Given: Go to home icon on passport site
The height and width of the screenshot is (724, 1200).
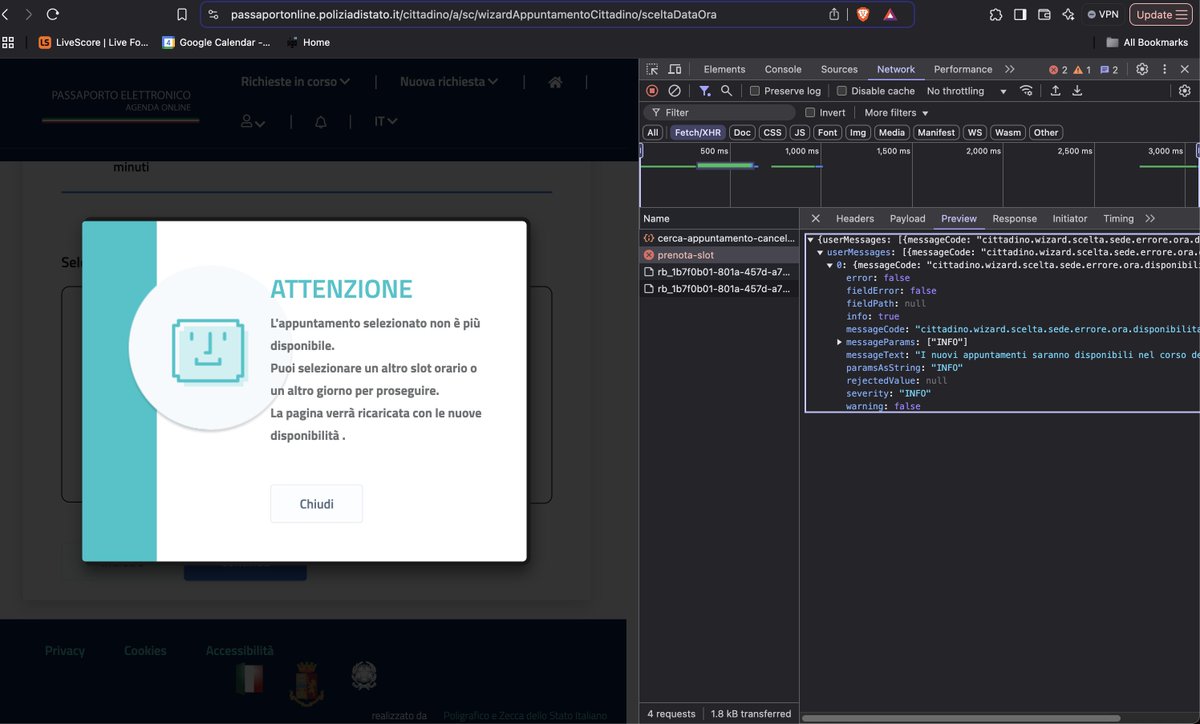Looking at the screenshot, I should click(555, 82).
